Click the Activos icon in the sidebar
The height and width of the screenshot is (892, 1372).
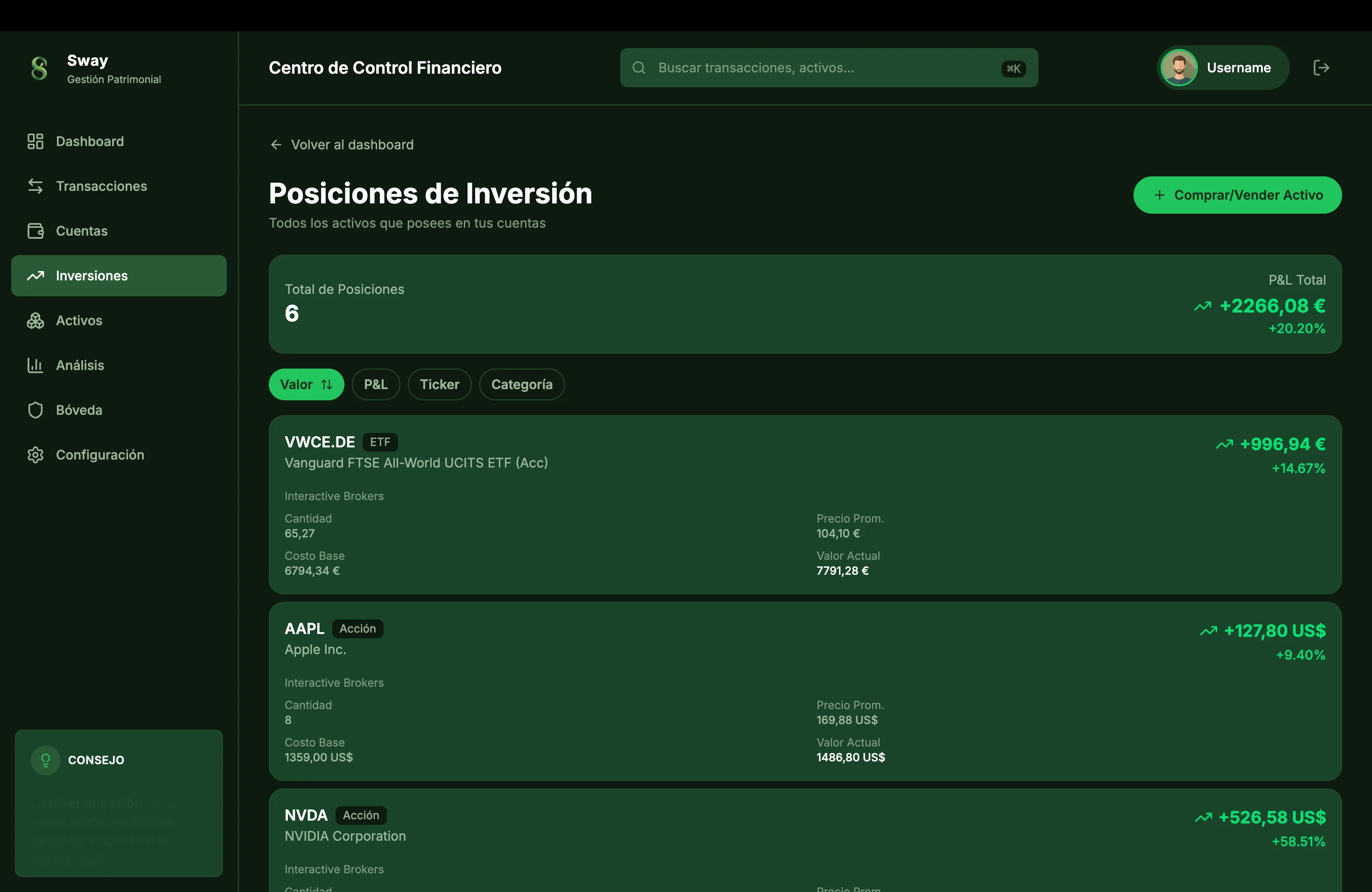coord(35,321)
